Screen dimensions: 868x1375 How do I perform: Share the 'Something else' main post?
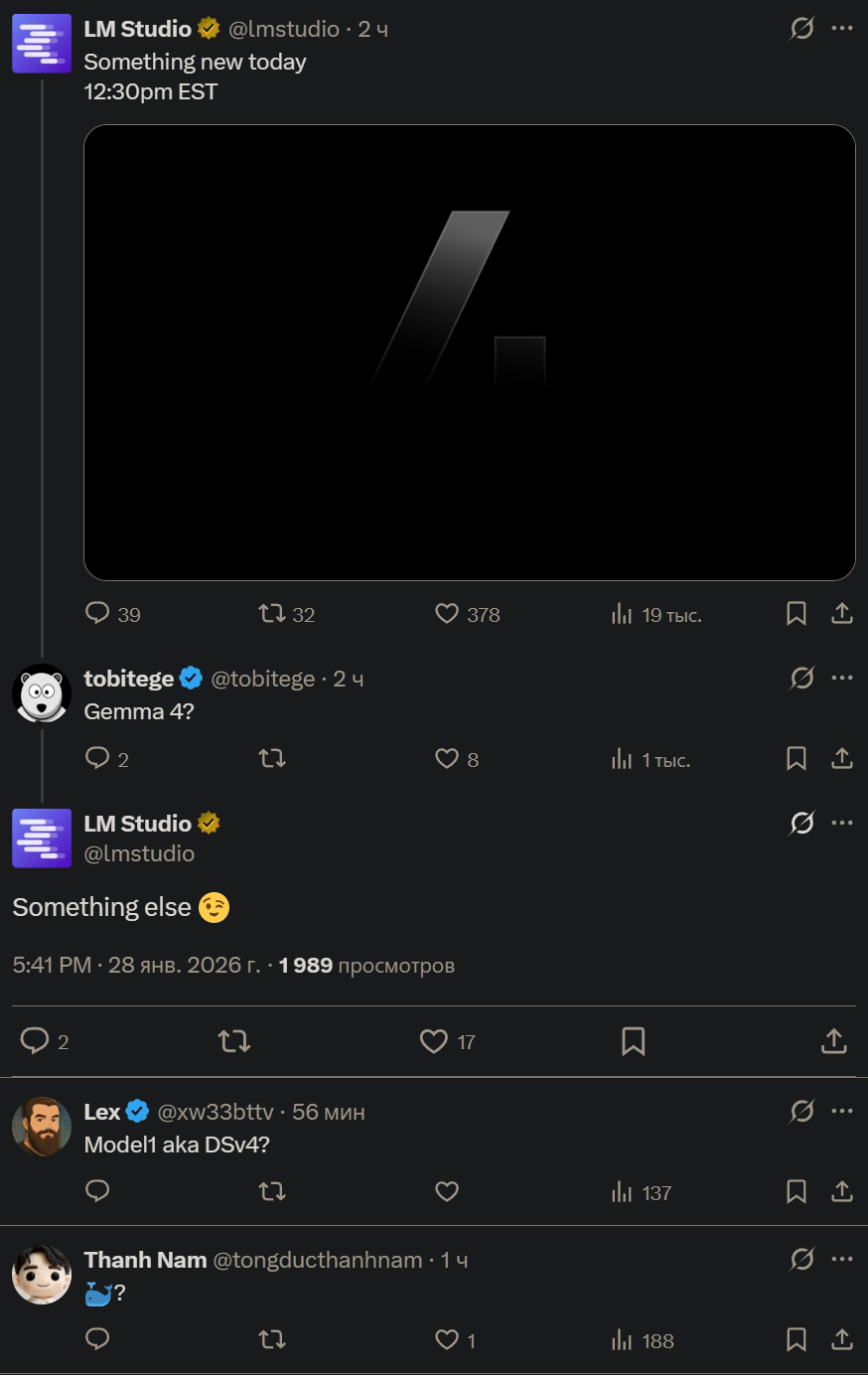coord(834,1041)
